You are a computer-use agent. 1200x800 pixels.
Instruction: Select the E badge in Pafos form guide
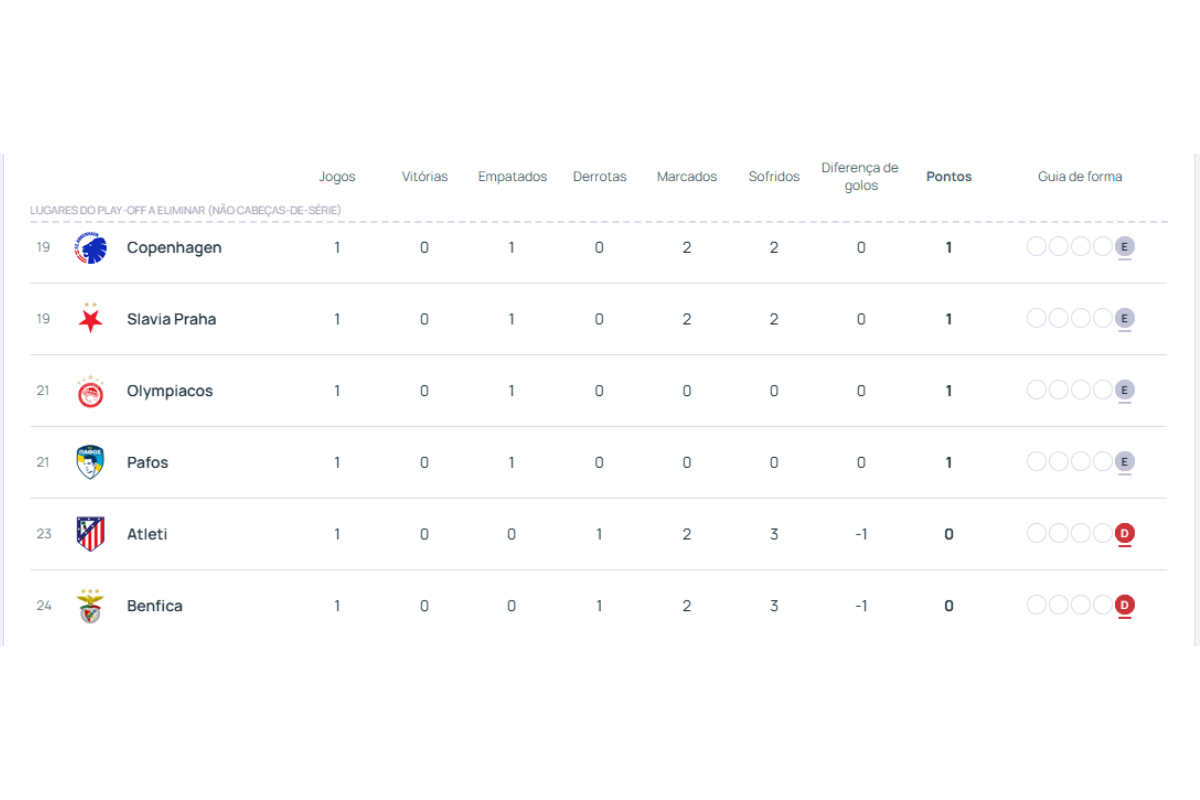(x=1125, y=461)
